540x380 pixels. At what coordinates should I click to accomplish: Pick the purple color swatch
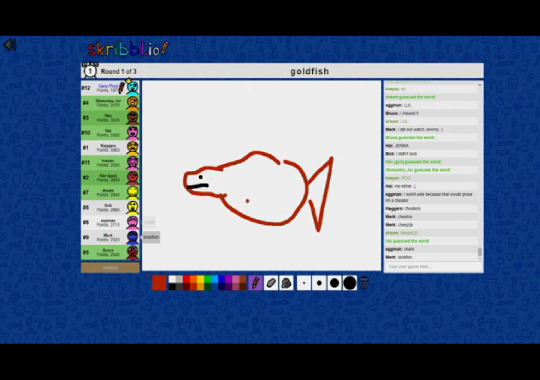pos(229,279)
